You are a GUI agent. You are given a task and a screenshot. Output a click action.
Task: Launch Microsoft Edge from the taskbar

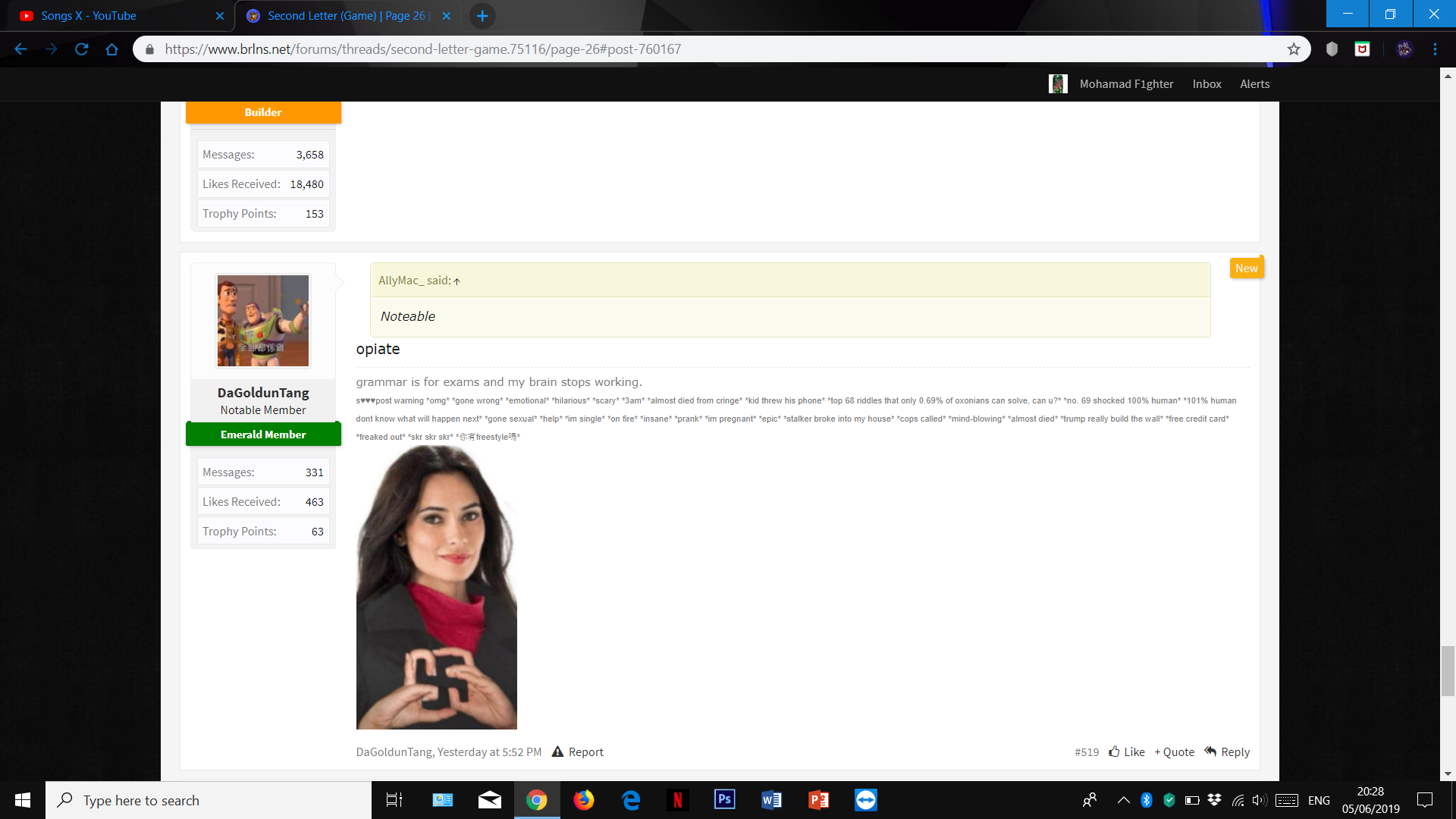coord(631,800)
